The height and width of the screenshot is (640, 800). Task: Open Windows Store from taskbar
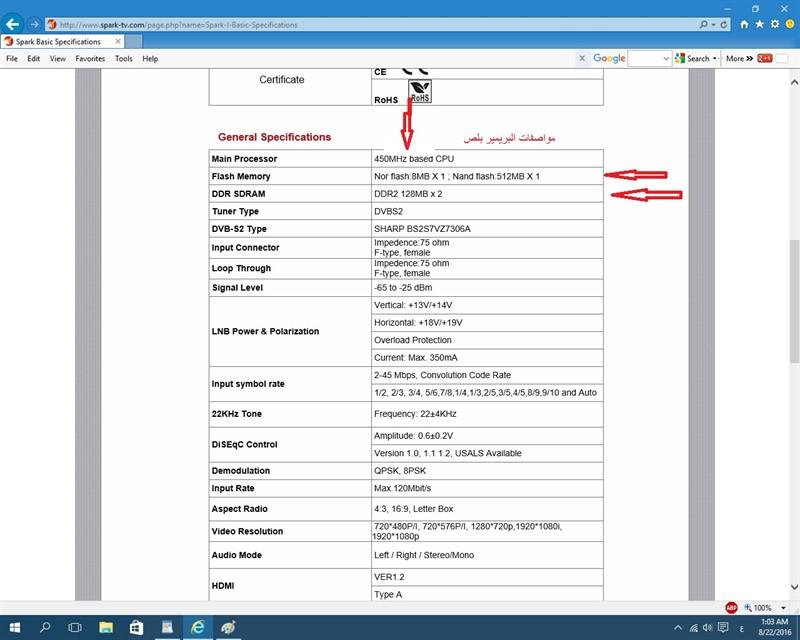pyautogui.click(x=136, y=627)
